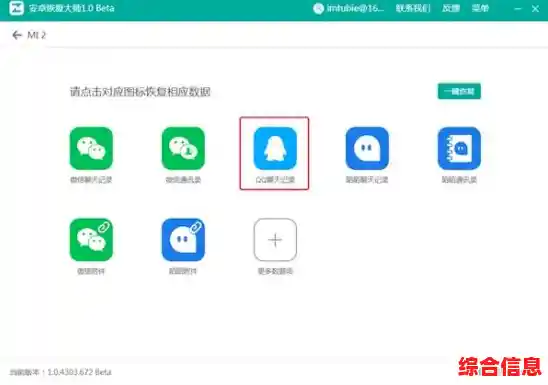Open Momo contacts notebook icon
Image resolution: width=548 pixels, height=385 pixels.
click(x=459, y=148)
